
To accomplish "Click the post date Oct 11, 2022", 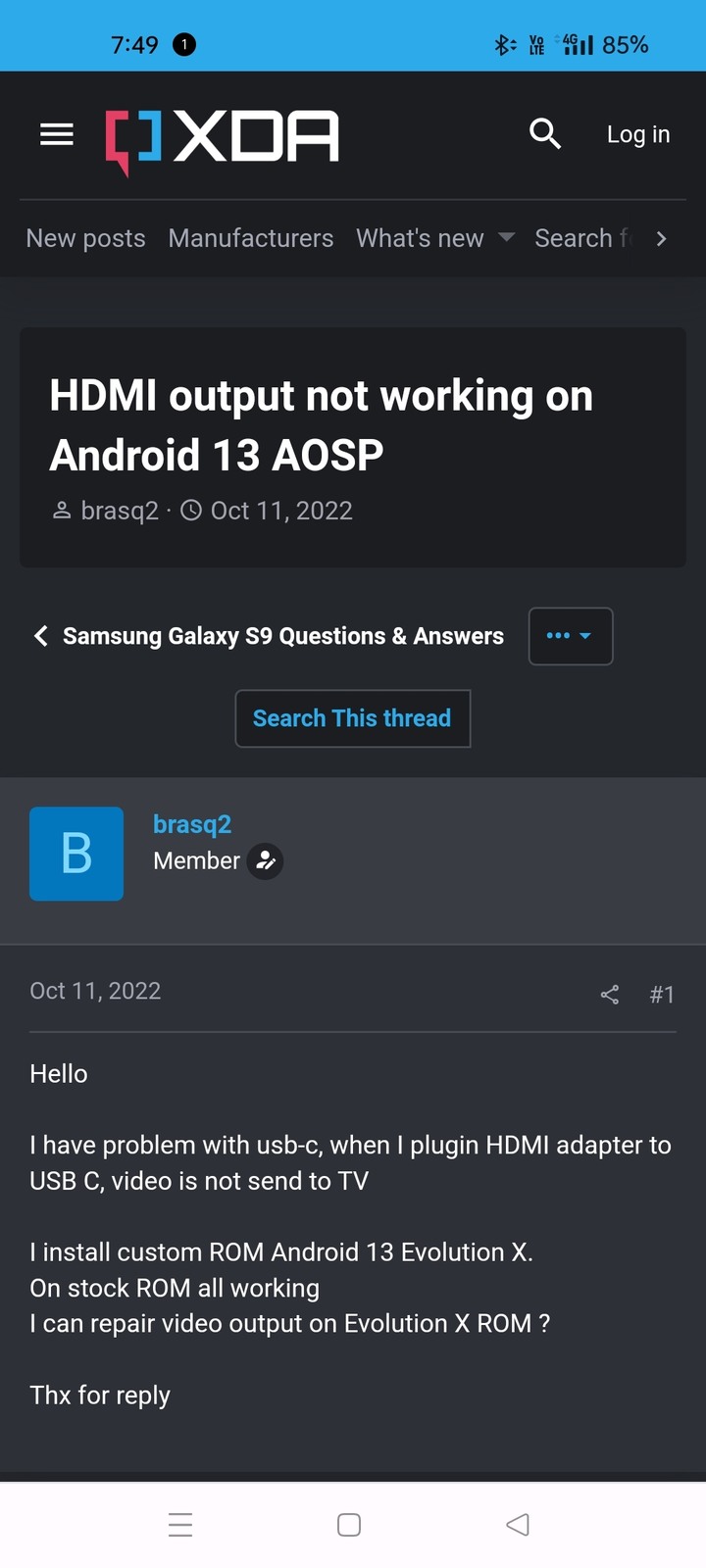I will [95, 991].
